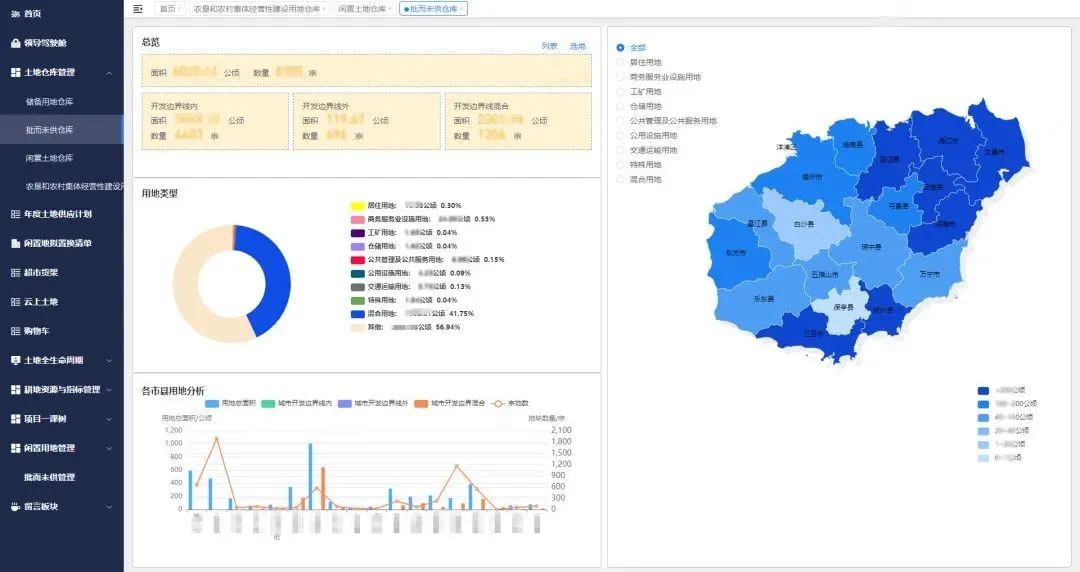Screen dimensions: 1080x572
Task: Click the 项目一课树 grid icon
Action: point(15,419)
